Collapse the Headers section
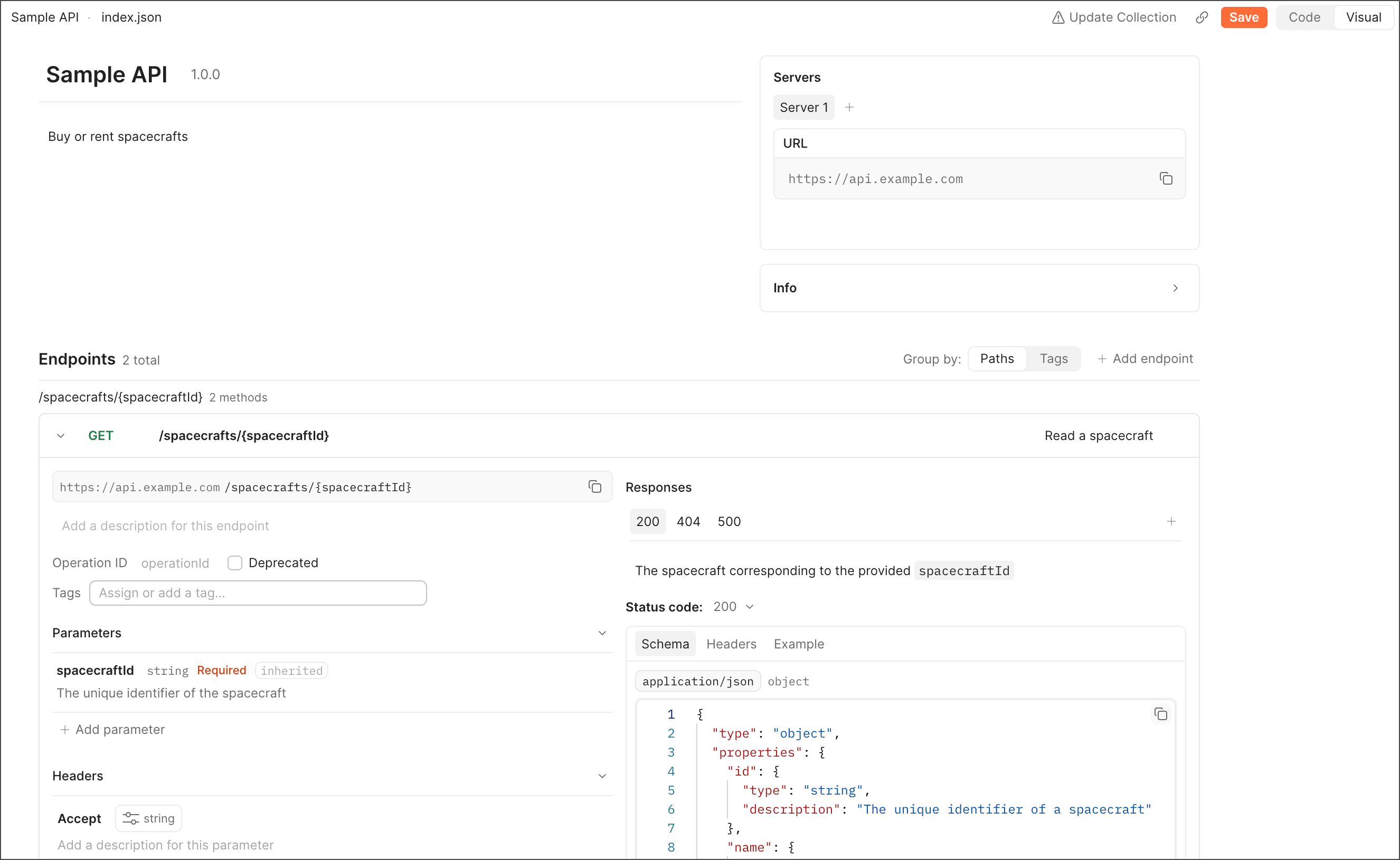This screenshot has height=860, width=1400. click(602, 776)
